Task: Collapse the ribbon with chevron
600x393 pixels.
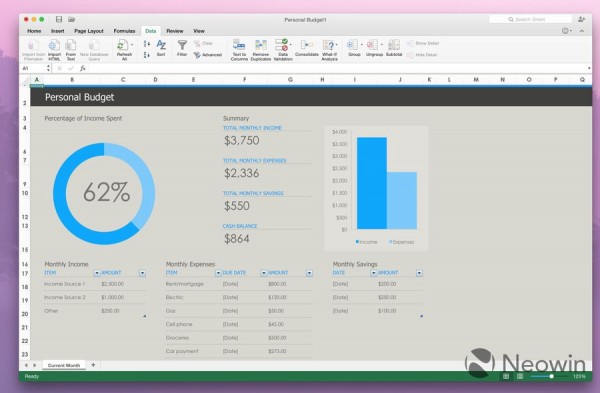Action: [582, 31]
